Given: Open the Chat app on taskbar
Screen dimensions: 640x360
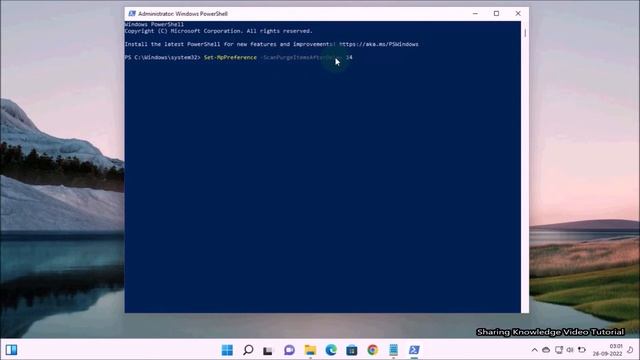Looking at the screenshot, I should click(289, 350).
